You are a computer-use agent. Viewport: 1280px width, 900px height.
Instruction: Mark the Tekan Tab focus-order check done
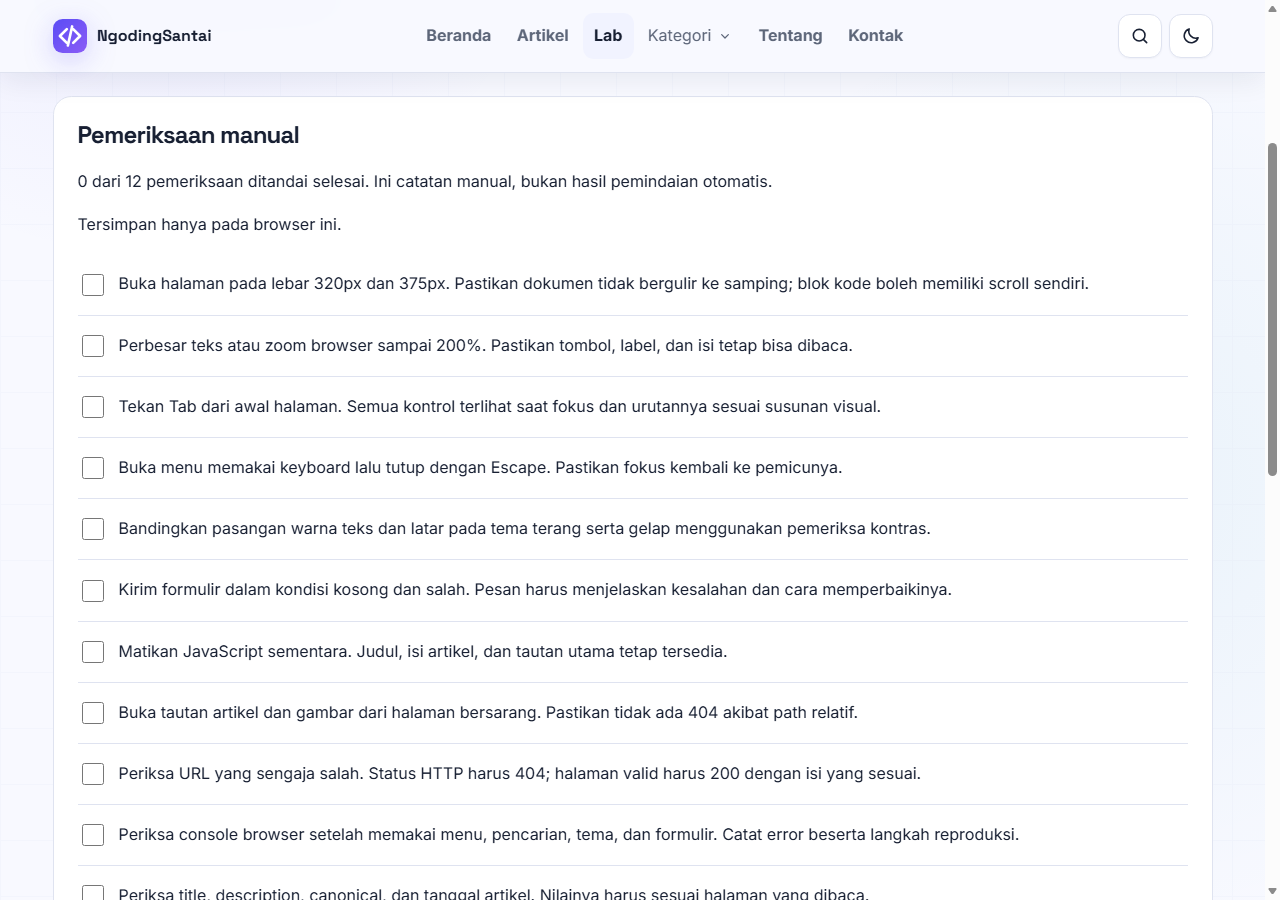[x=93, y=407]
